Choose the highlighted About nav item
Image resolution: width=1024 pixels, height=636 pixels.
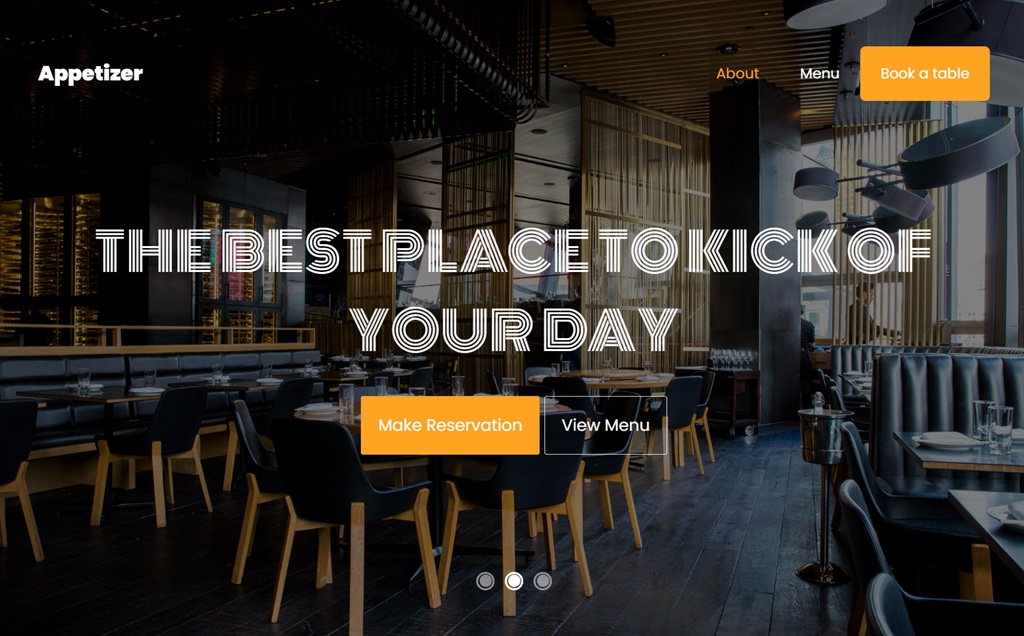coord(737,73)
